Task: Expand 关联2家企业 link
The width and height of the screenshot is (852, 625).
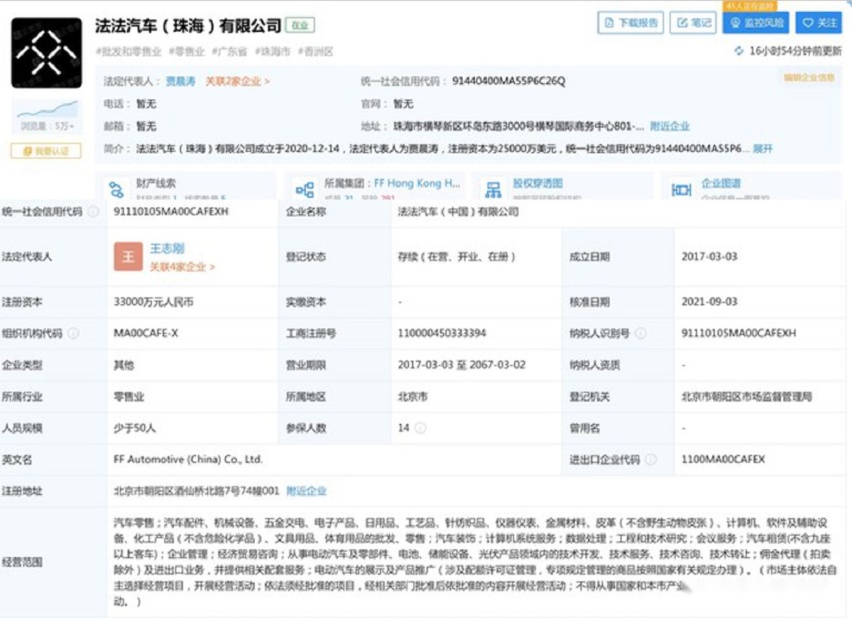Action: 237,82
